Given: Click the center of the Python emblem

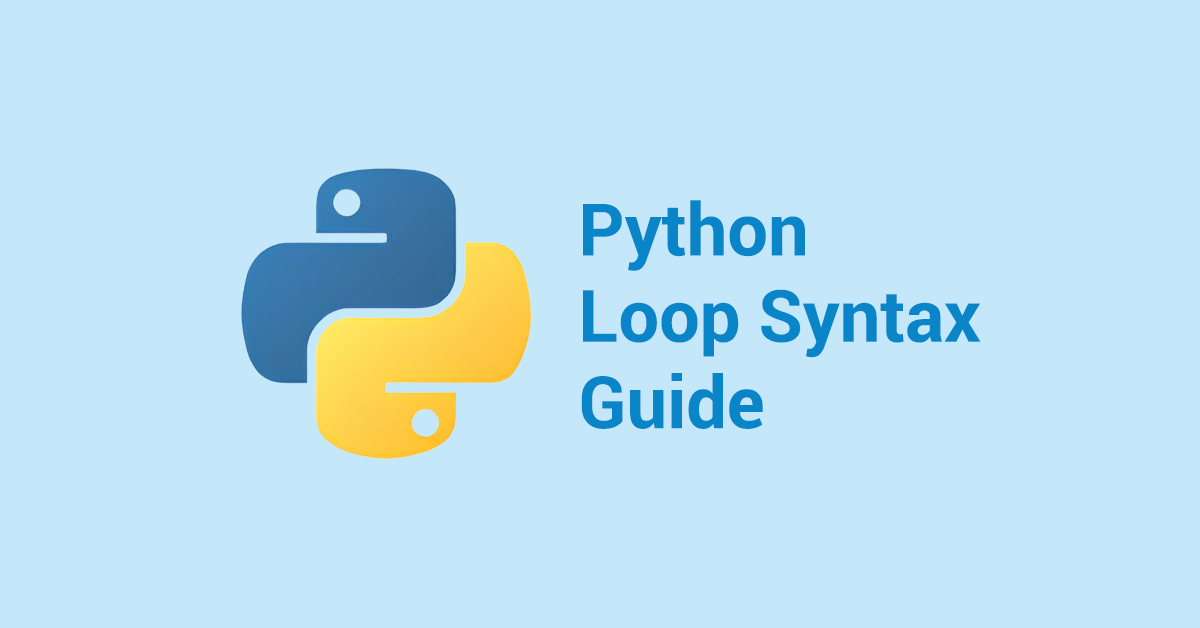Looking at the screenshot, I should tap(390, 310).
